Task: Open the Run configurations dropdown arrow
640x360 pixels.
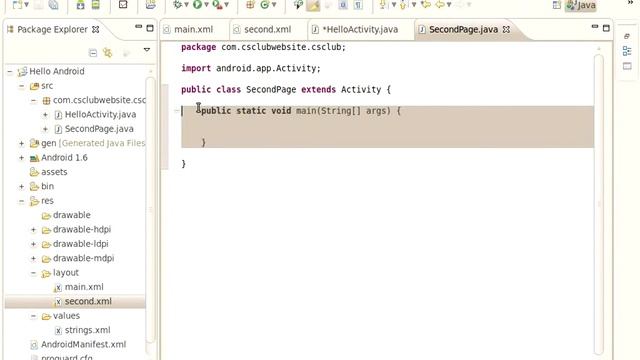Action: (x=207, y=5)
